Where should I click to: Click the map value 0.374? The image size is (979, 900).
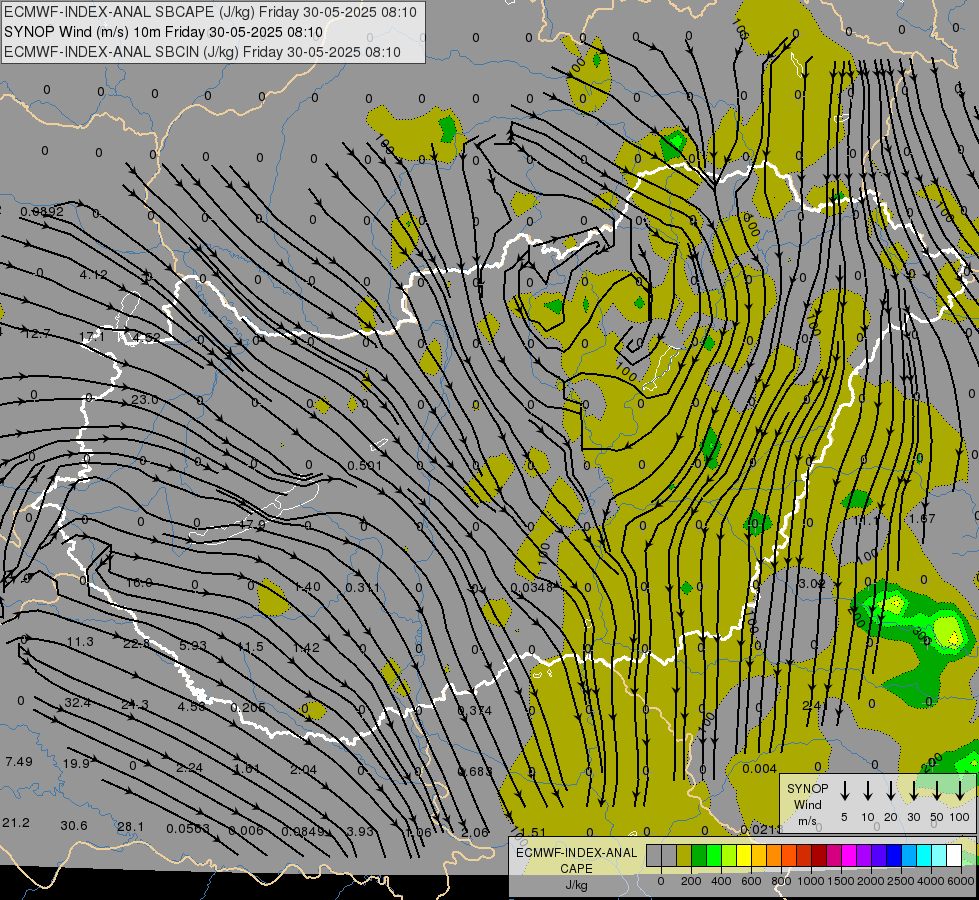click(x=475, y=710)
